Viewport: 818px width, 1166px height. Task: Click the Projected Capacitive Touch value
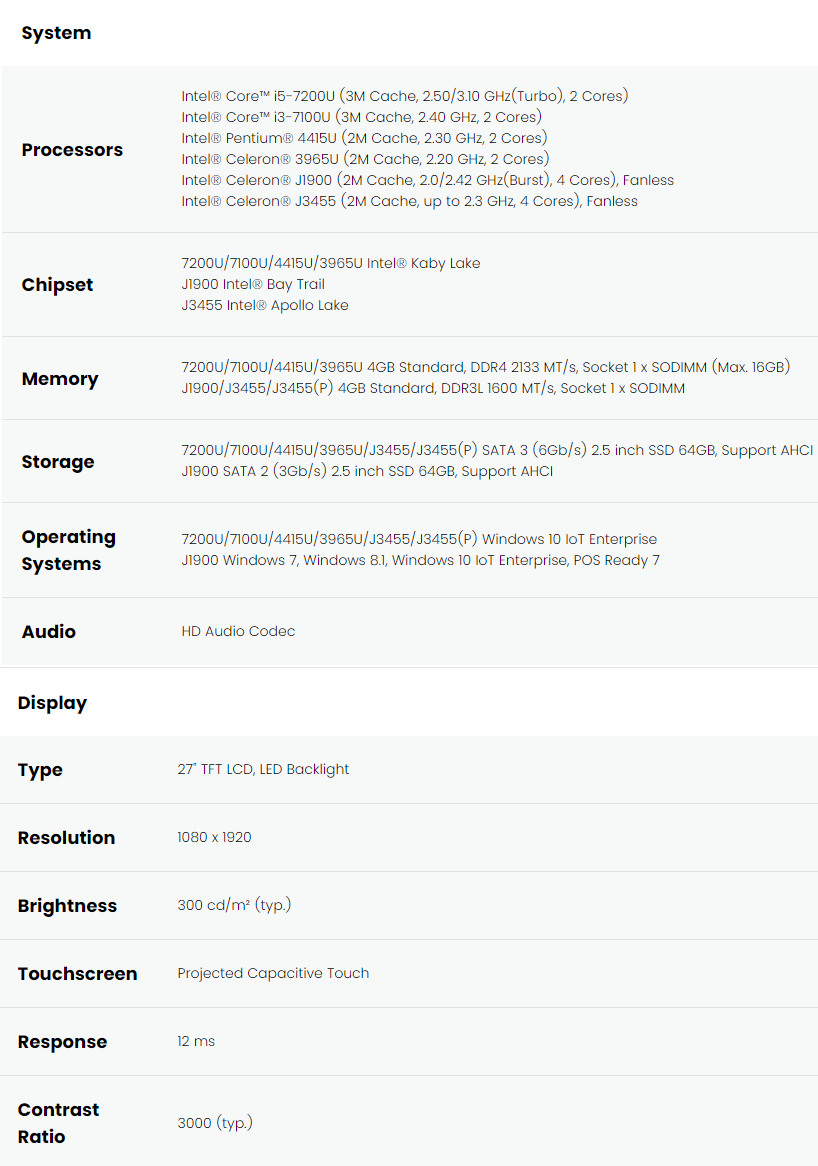tap(273, 973)
